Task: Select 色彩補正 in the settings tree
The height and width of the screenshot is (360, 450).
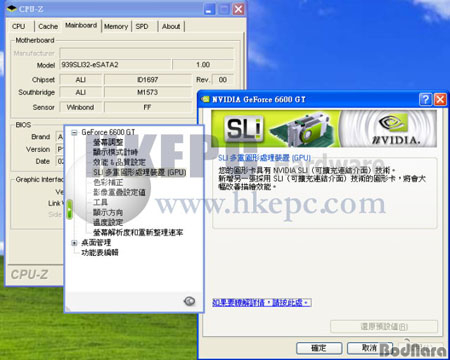Action: pyautogui.click(x=108, y=182)
